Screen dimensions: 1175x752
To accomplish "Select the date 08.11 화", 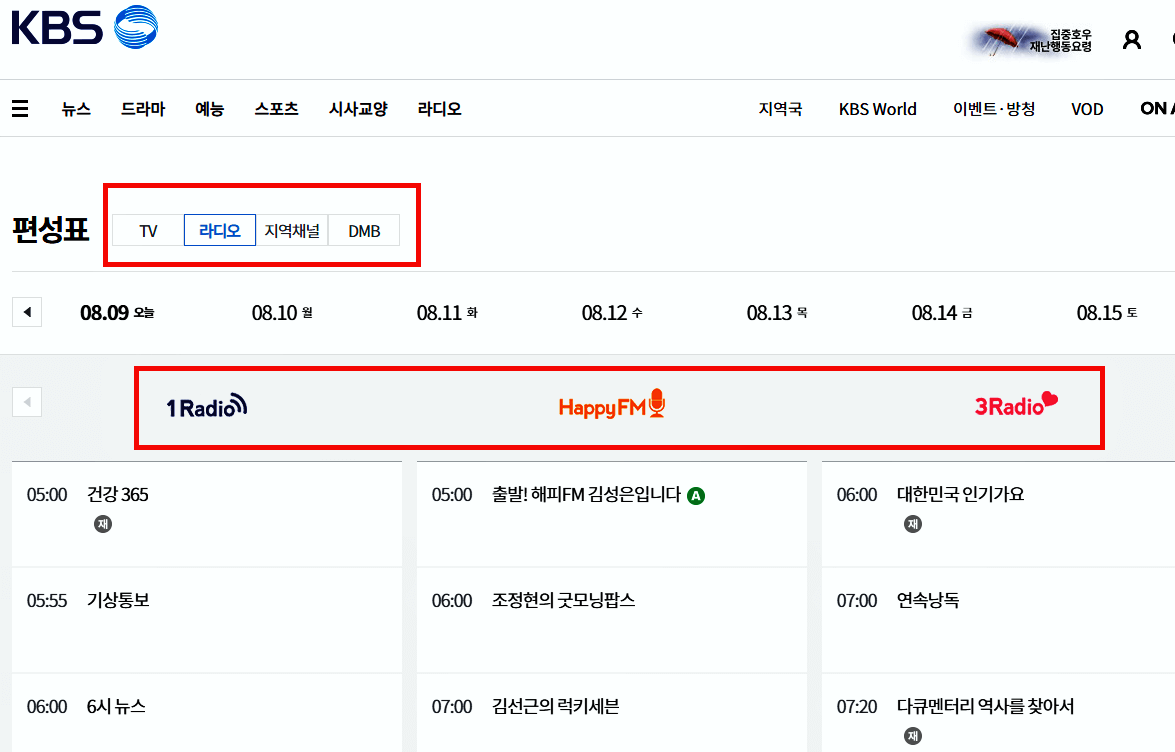I will pyautogui.click(x=447, y=312).
